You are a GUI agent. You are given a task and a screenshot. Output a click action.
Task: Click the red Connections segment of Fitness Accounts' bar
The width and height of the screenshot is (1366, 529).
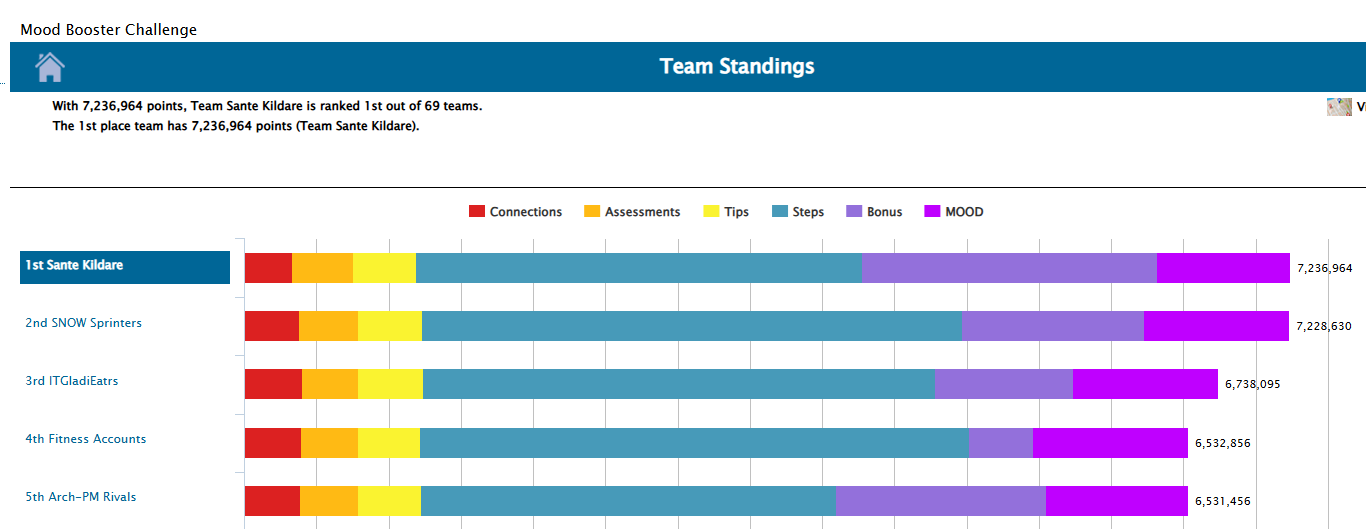tap(273, 443)
